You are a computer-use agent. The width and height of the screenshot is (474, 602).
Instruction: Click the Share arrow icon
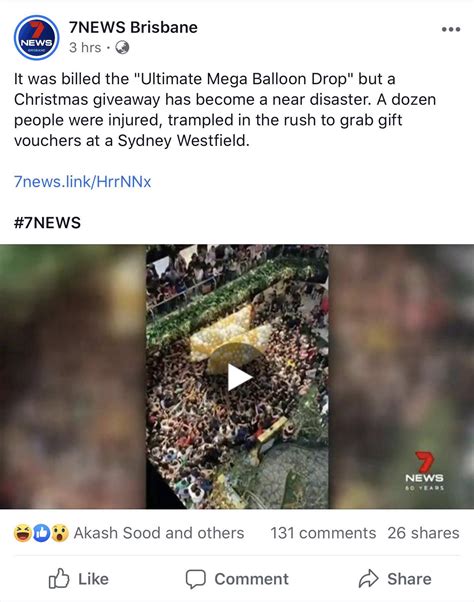pos(368,579)
